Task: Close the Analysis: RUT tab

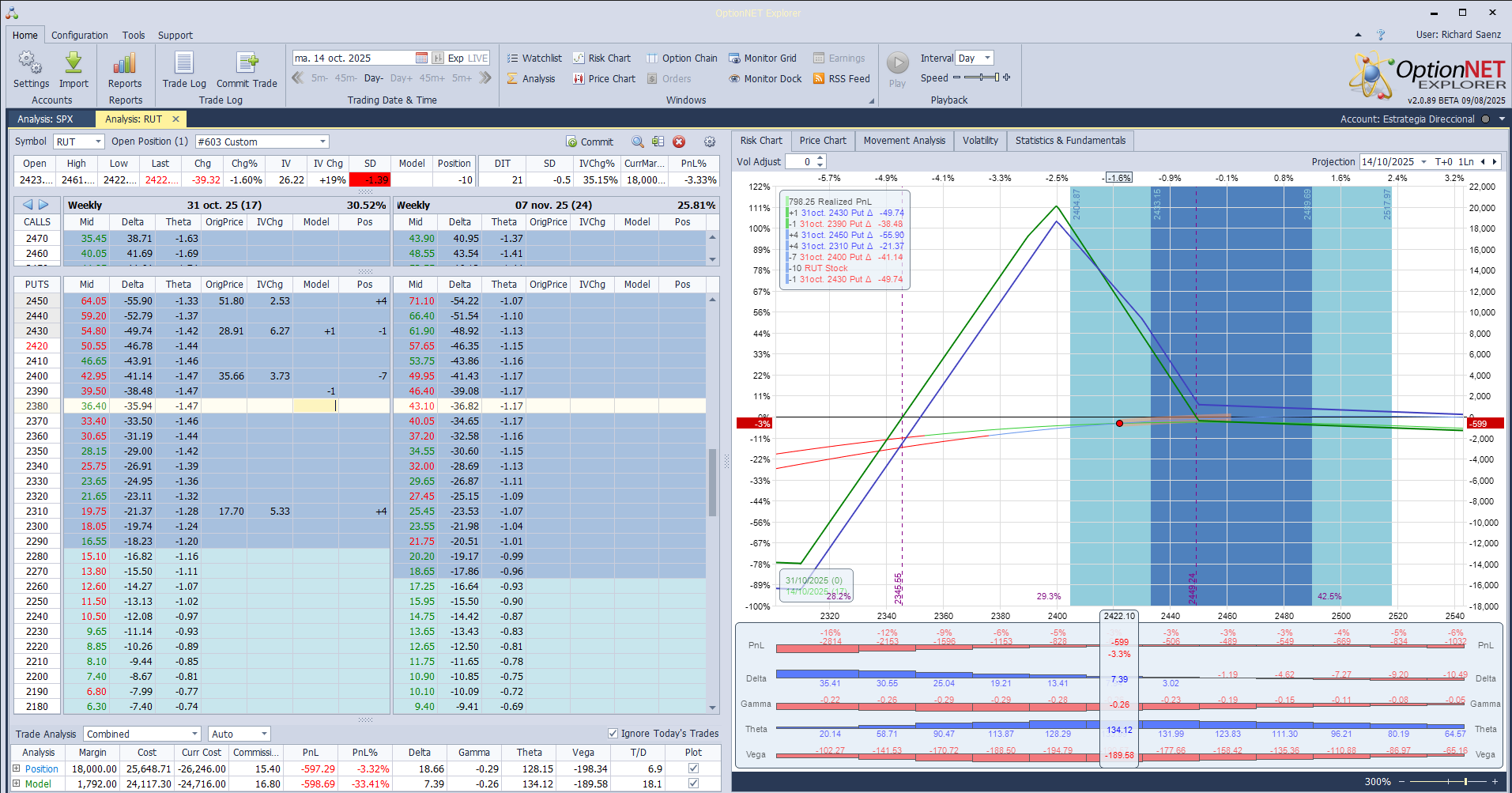Action: tap(175, 119)
